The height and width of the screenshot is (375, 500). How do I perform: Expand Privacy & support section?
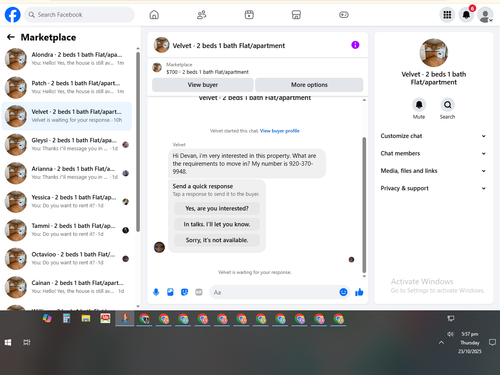(433, 188)
